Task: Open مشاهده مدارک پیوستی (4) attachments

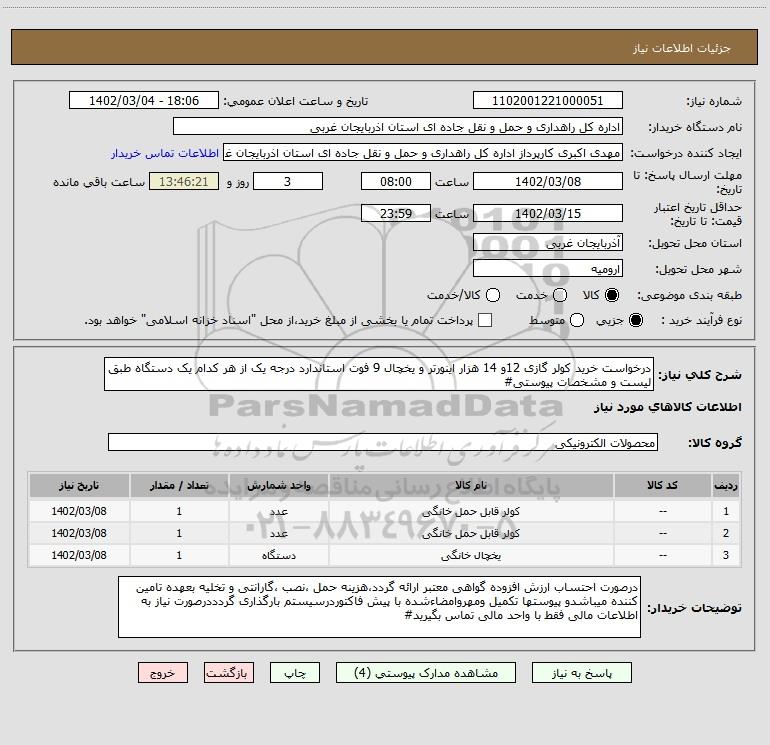Action: 426,673
